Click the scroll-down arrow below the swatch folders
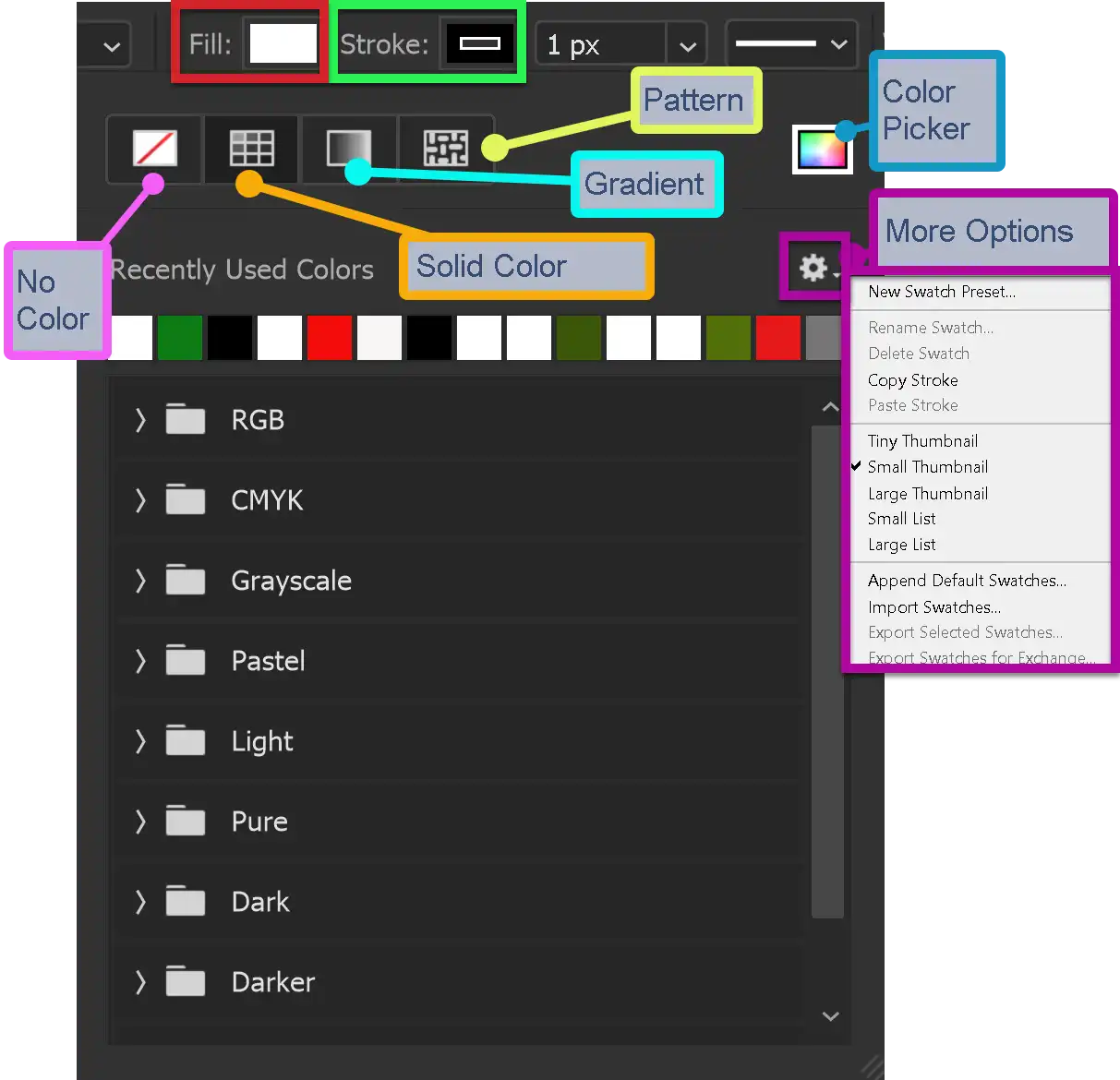The width and height of the screenshot is (1120, 1080). 830,1016
